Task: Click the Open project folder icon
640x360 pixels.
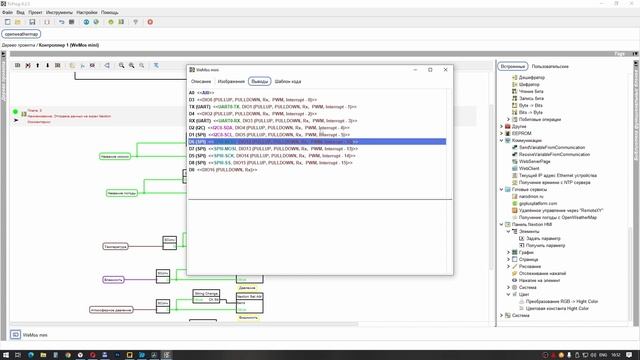Action: pyautogui.click(x=18, y=22)
